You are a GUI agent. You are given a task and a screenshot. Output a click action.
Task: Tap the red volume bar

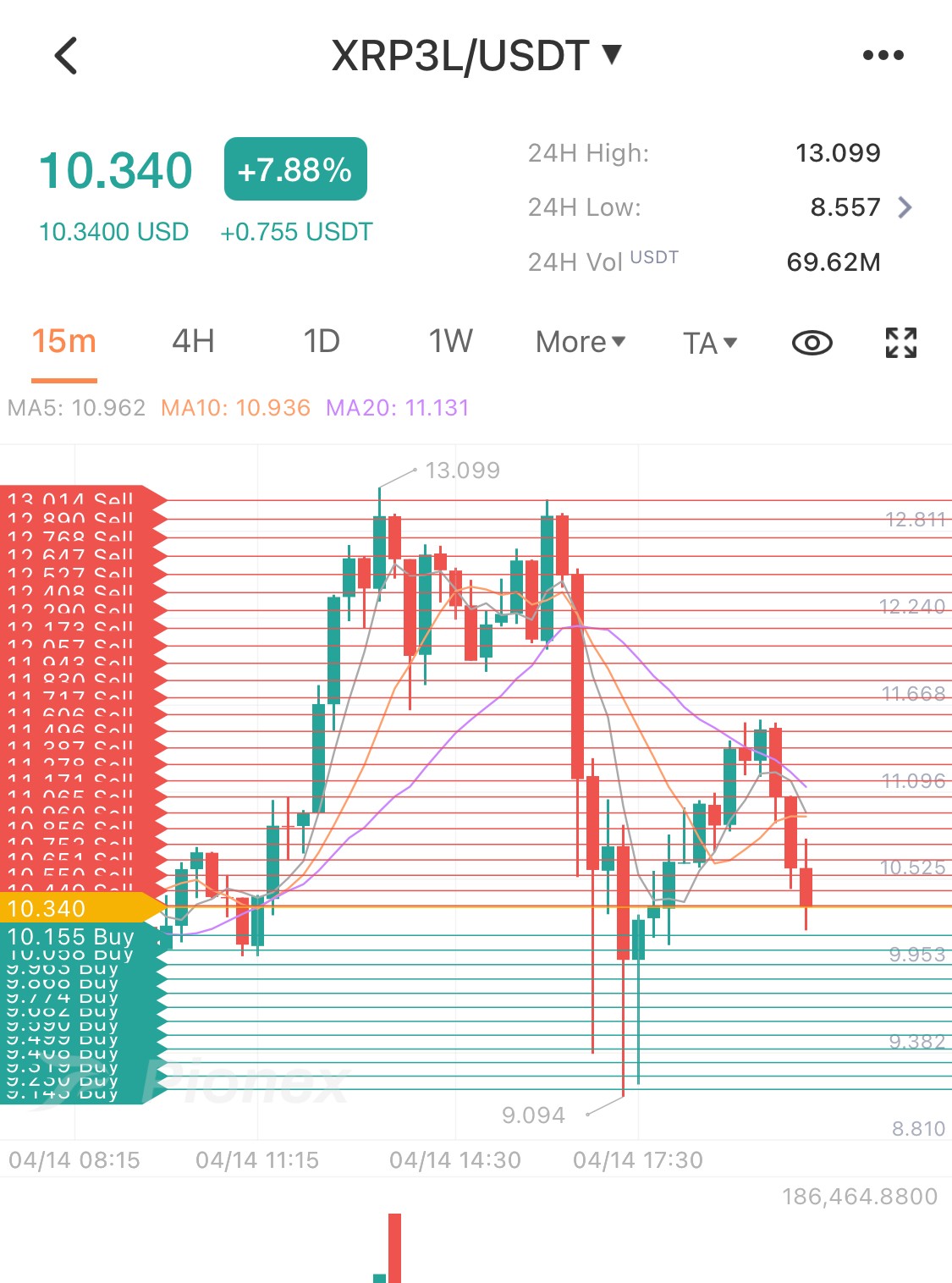(394, 1248)
